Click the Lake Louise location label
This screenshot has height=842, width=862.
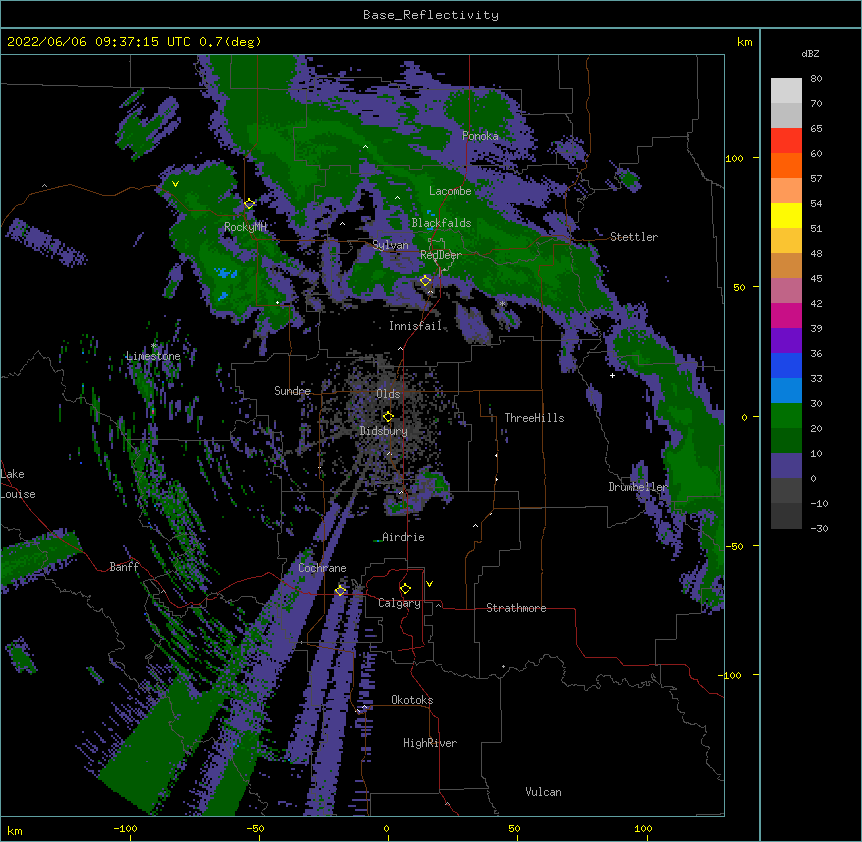[x=18, y=484]
